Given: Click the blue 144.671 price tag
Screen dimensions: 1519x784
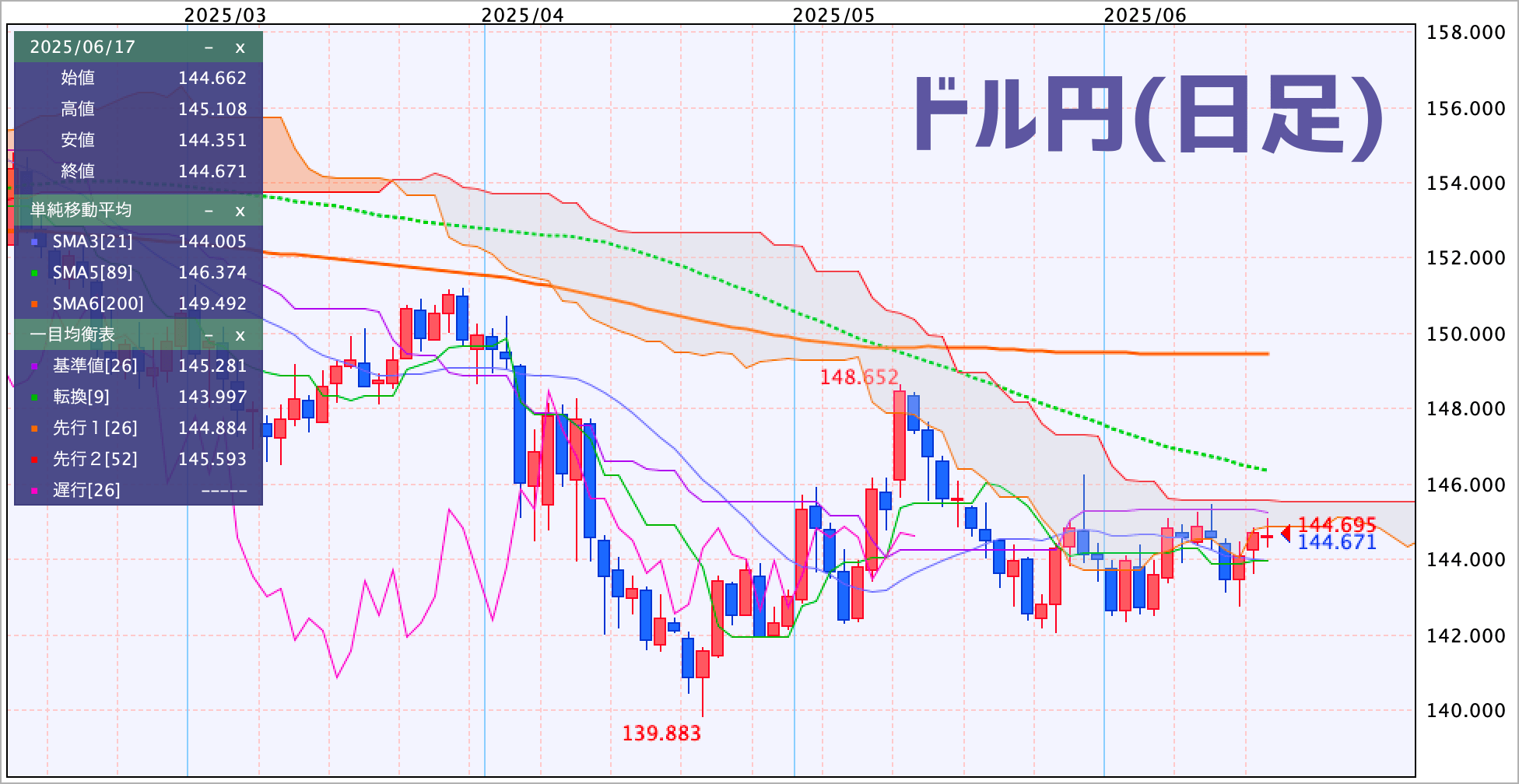Looking at the screenshot, I should point(1337,543).
